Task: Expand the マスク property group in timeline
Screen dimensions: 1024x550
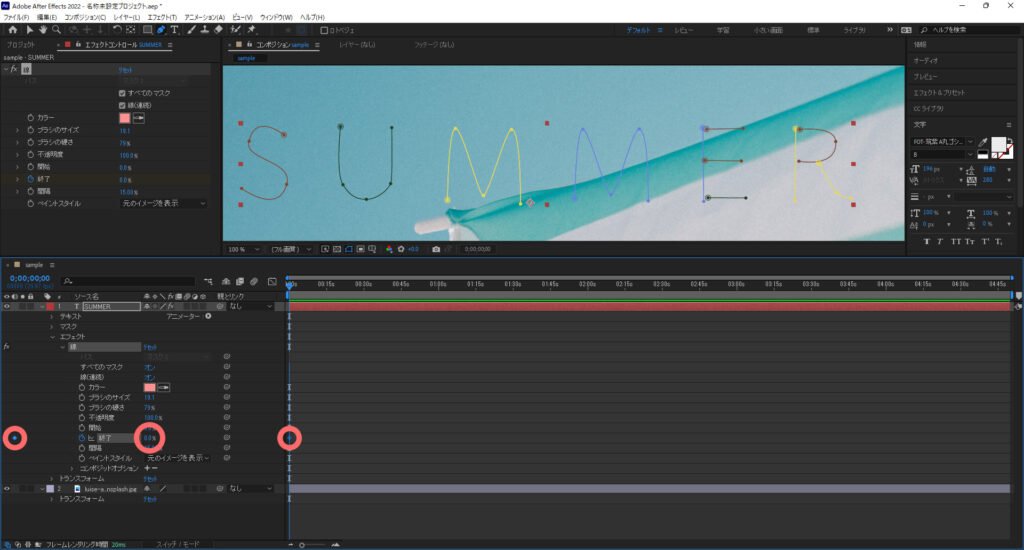Action: click(52, 327)
